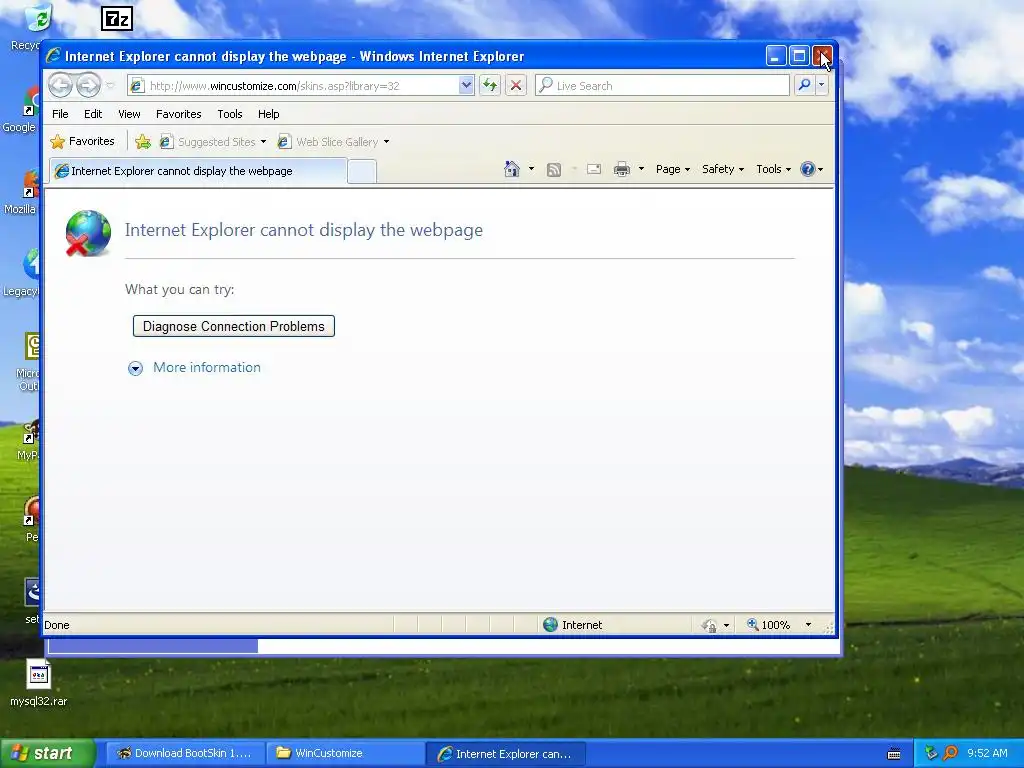Click the RSS Feeds icon
Image resolution: width=1024 pixels, height=768 pixels.
[554, 170]
